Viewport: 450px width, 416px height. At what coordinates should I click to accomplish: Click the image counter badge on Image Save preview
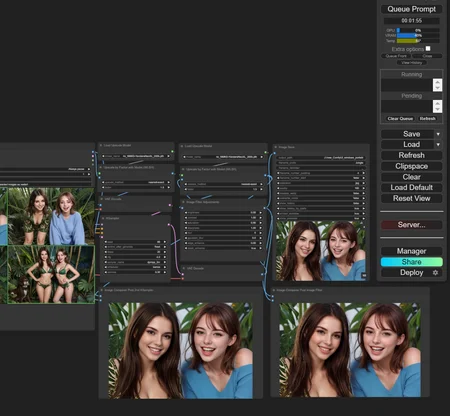click(364, 276)
